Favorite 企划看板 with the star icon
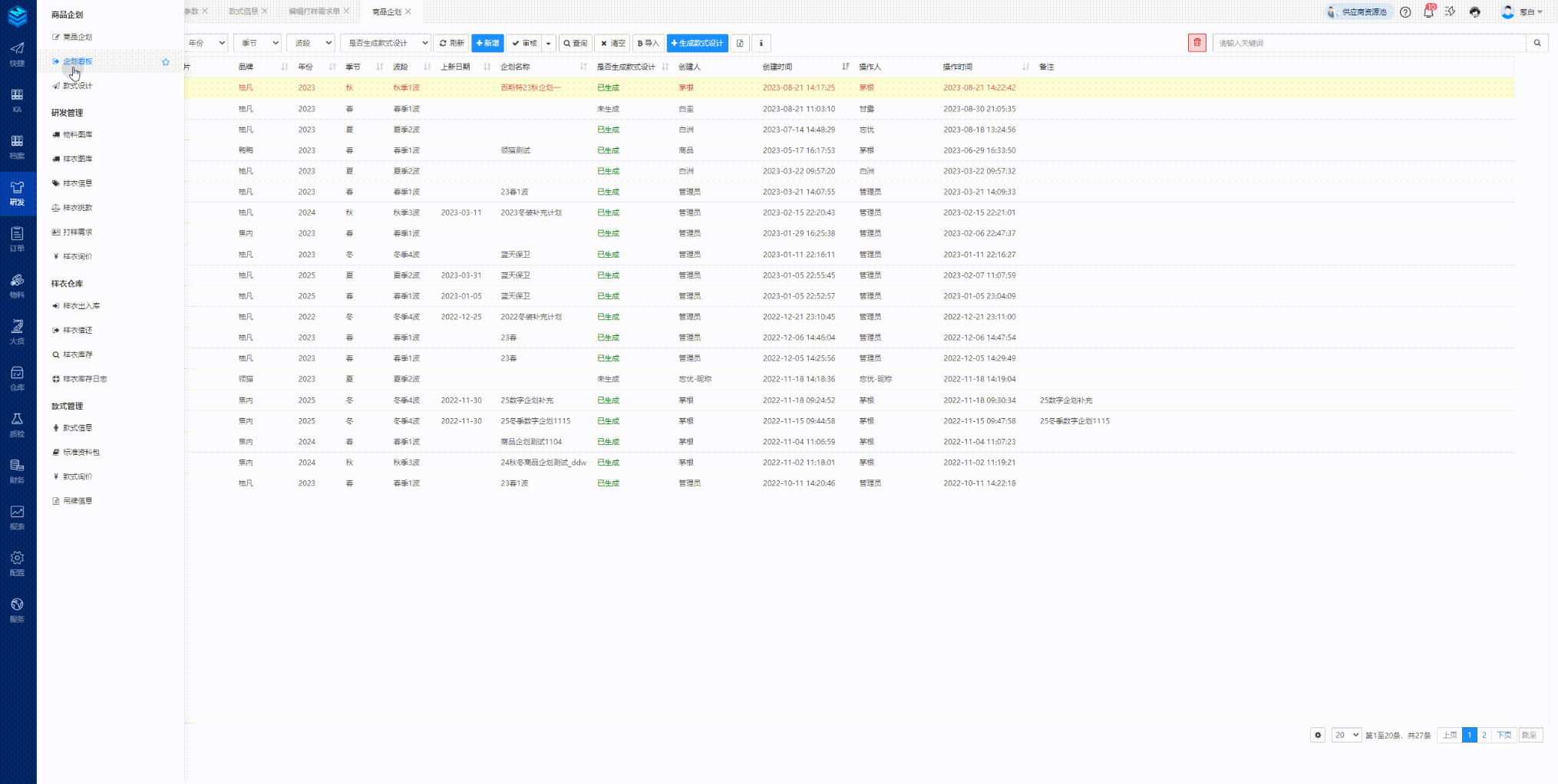The height and width of the screenshot is (784, 1558). coord(166,62)
